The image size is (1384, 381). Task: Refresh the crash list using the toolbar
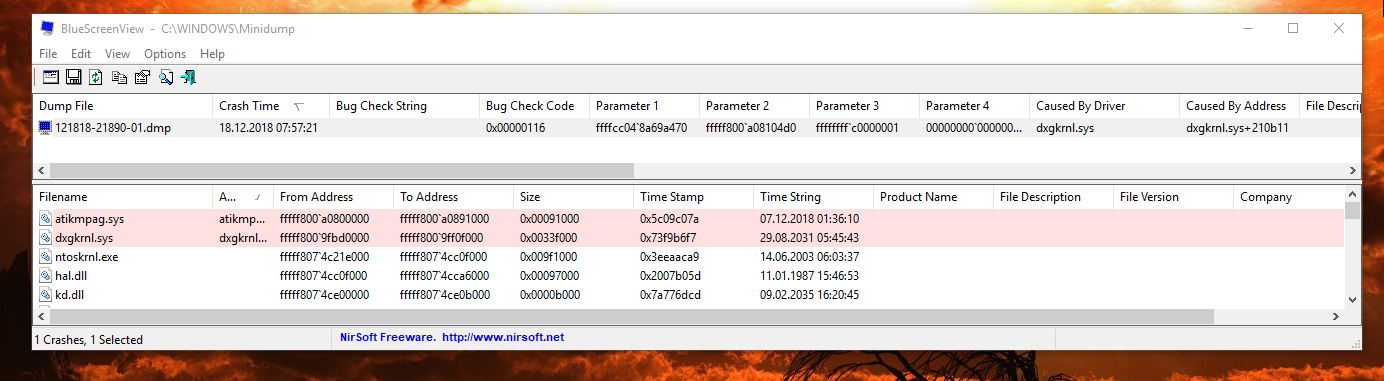(96, 77)
